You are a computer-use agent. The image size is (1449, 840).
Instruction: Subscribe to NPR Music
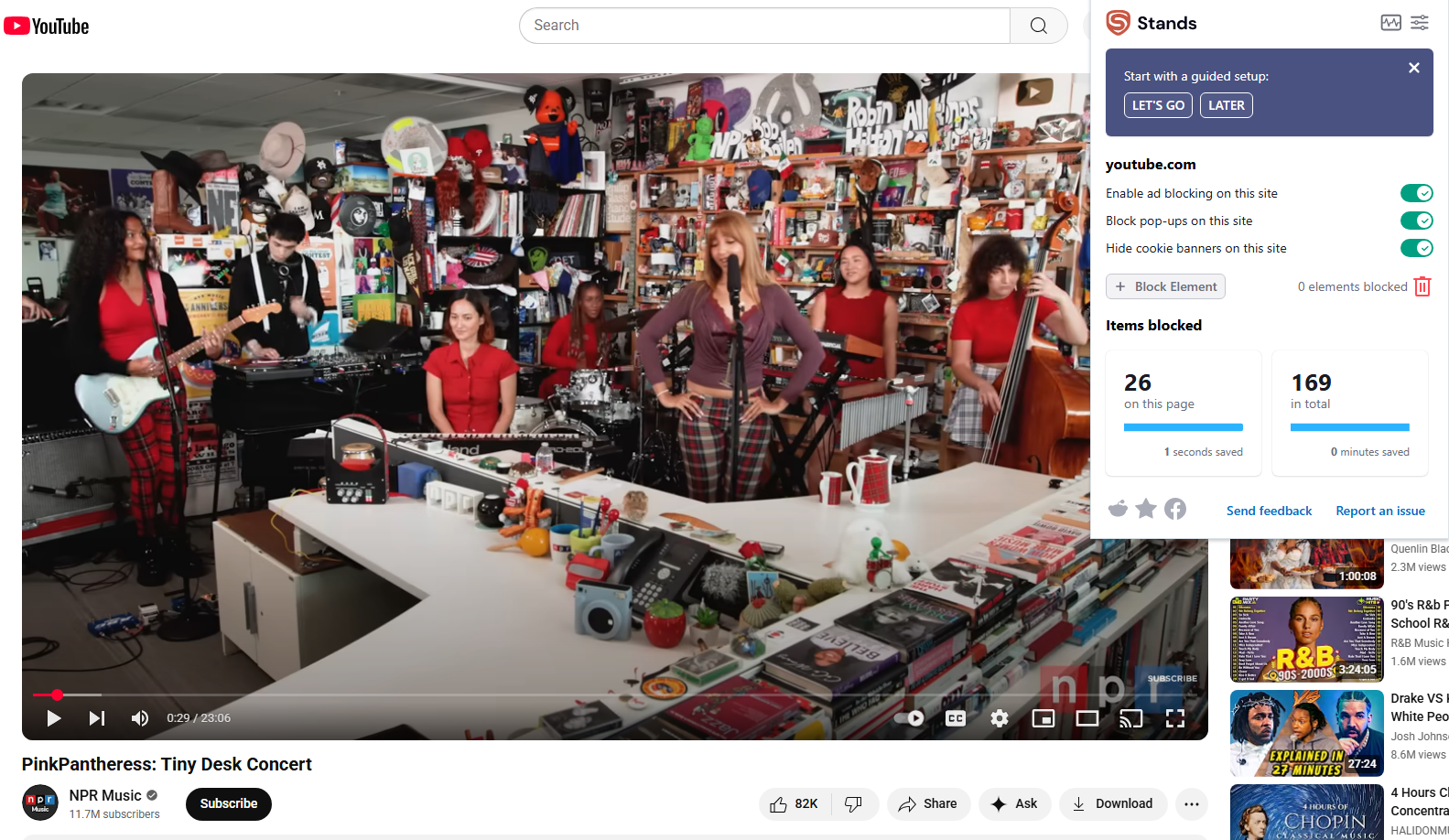pyautogui.click(x=229, y=803)
